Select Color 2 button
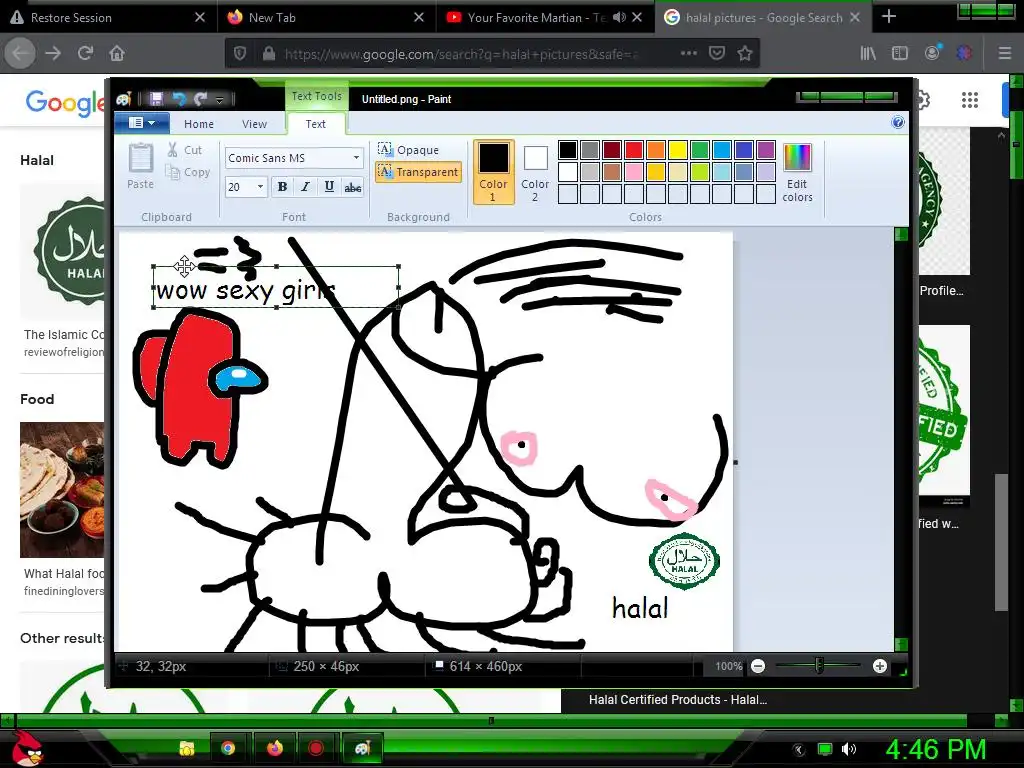Viewport: 1024px width, 768px height. [535, 172]
